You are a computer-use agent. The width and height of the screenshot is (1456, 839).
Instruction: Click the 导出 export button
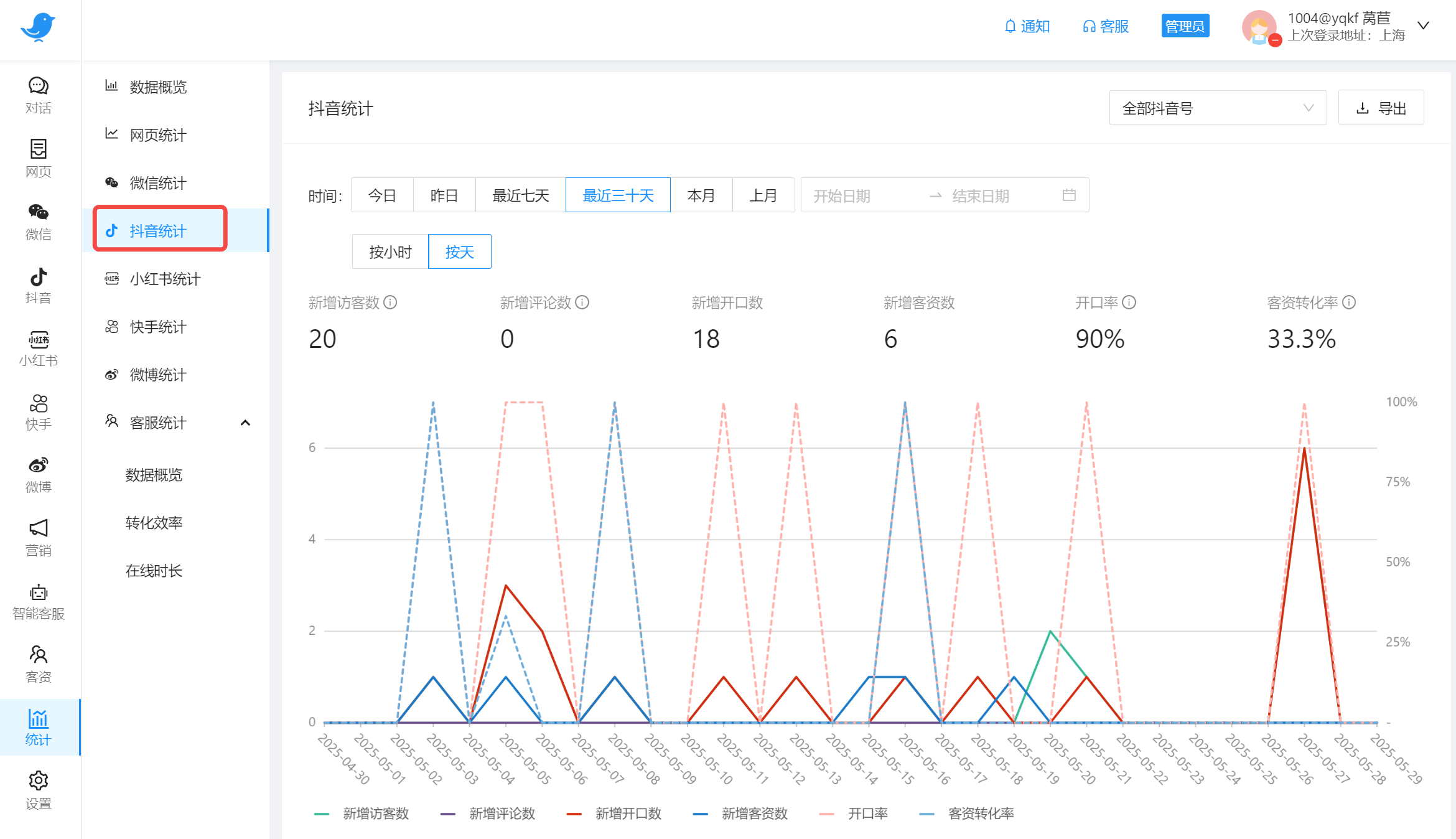pos(1381,108)
